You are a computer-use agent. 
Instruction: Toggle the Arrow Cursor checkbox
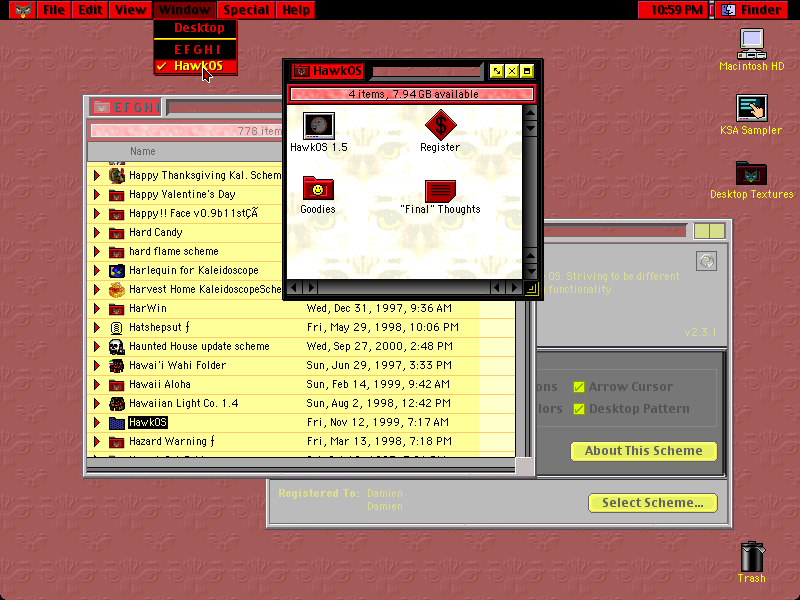point(579,387)
